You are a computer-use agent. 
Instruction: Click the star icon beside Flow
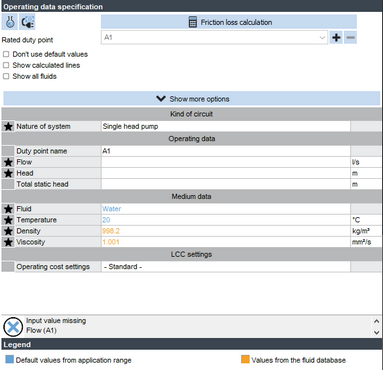point(8,162)
